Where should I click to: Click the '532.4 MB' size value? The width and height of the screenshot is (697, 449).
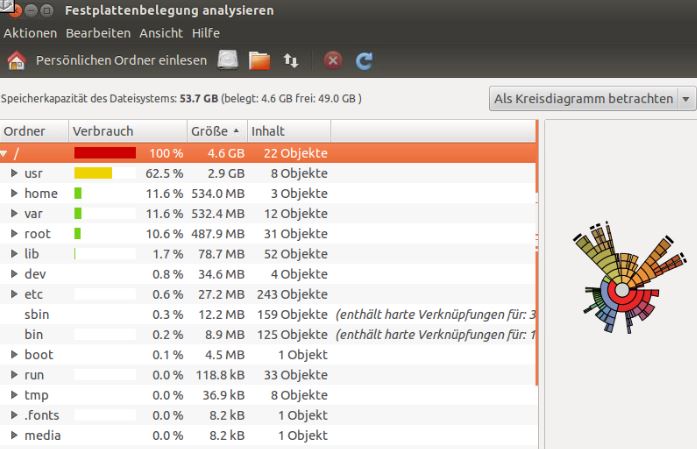click(218, 214)
